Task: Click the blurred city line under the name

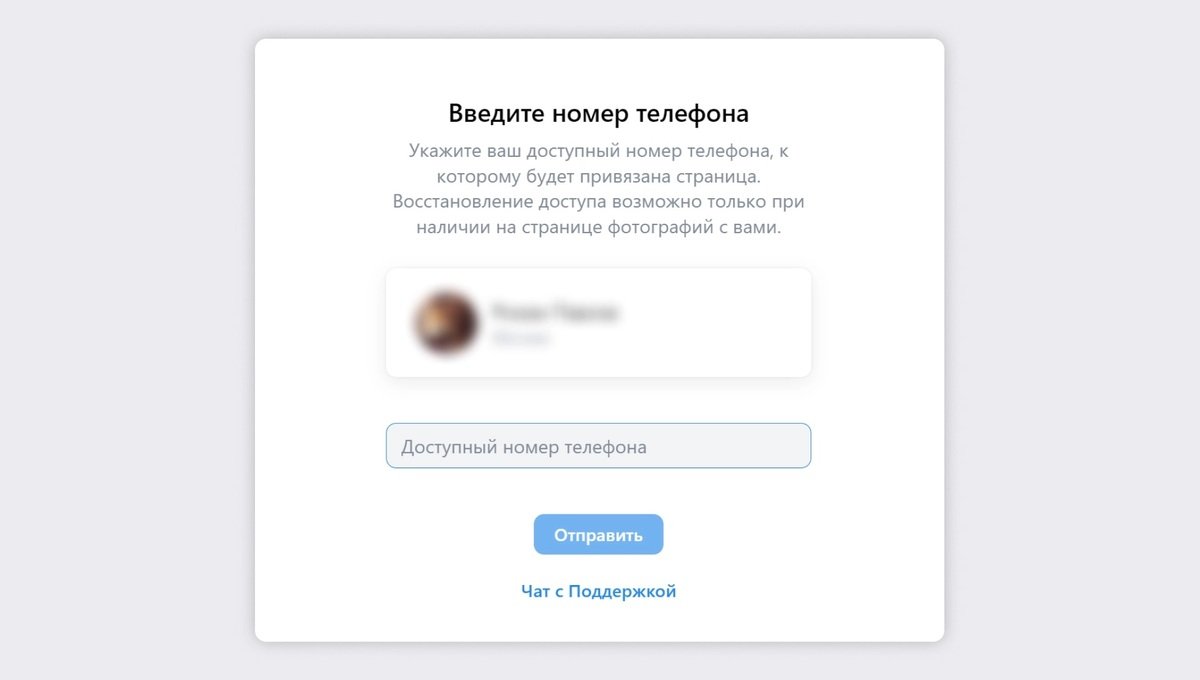Action: pyautogui.click(x=520, y=339)
